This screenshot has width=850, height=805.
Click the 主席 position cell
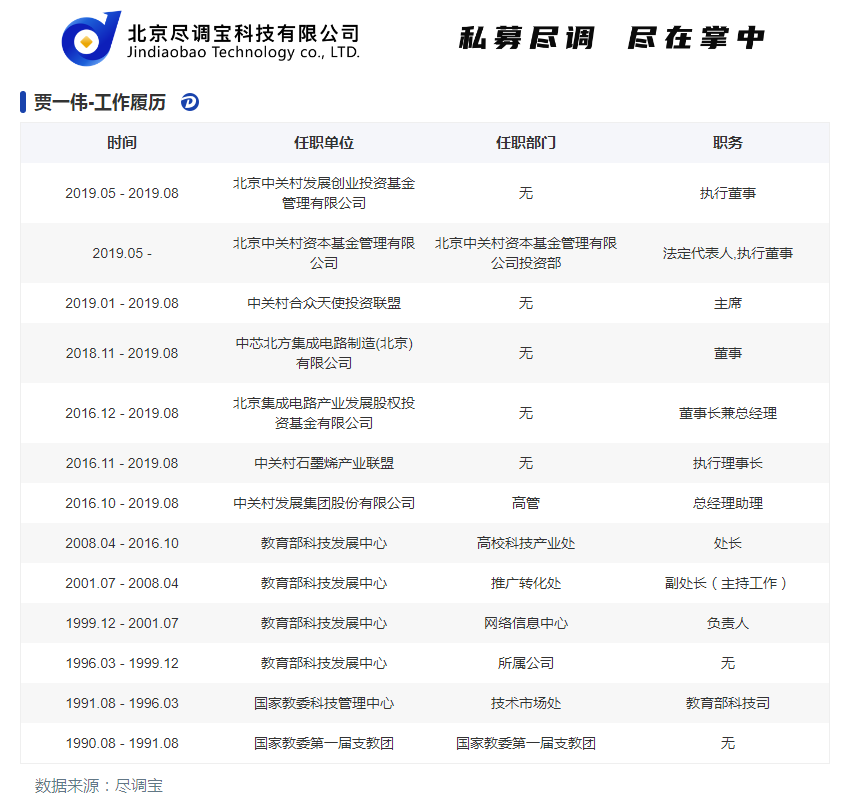tap(727, 303)
